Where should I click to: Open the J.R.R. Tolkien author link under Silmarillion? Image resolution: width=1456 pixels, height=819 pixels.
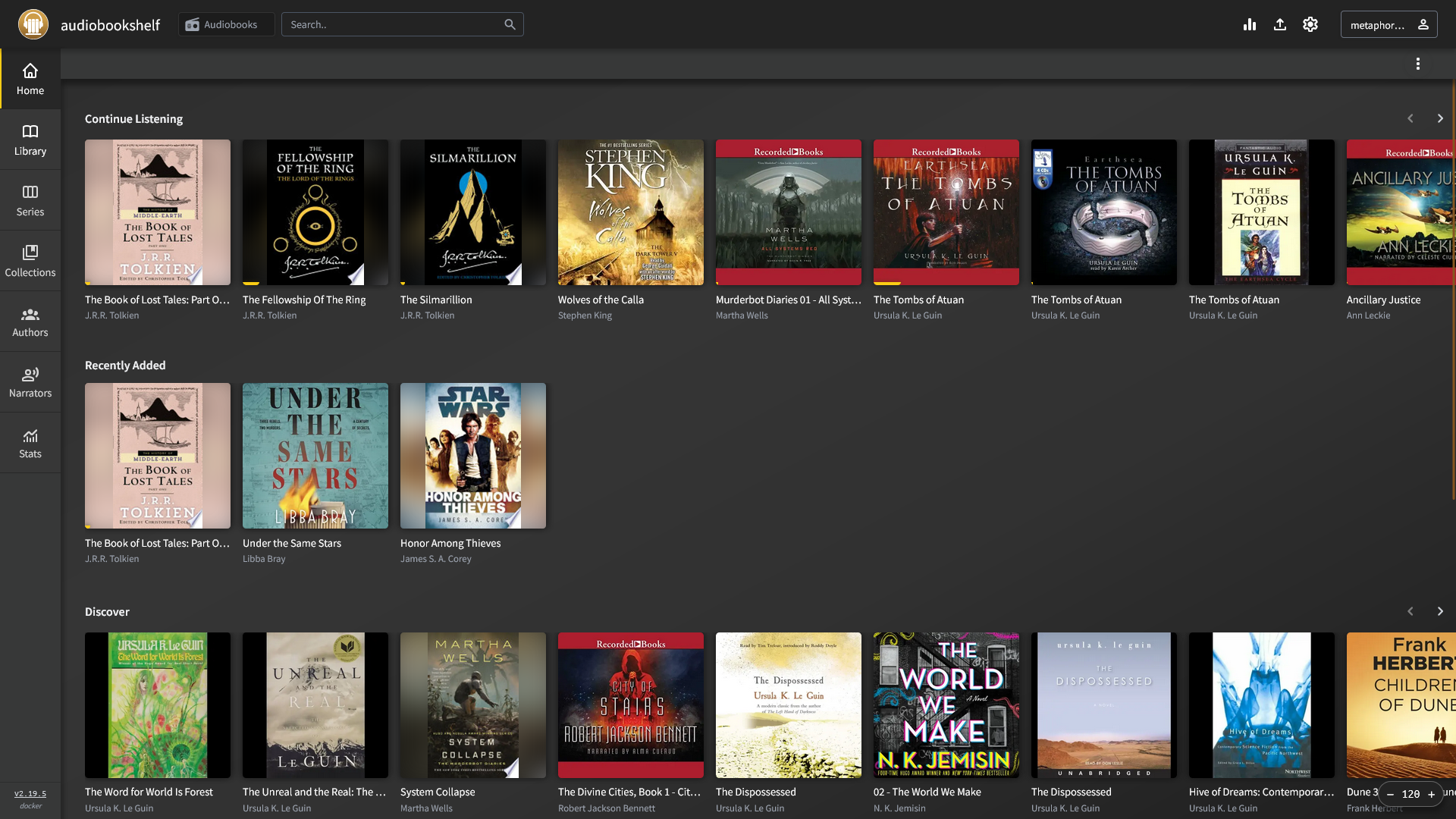point(428,315)
